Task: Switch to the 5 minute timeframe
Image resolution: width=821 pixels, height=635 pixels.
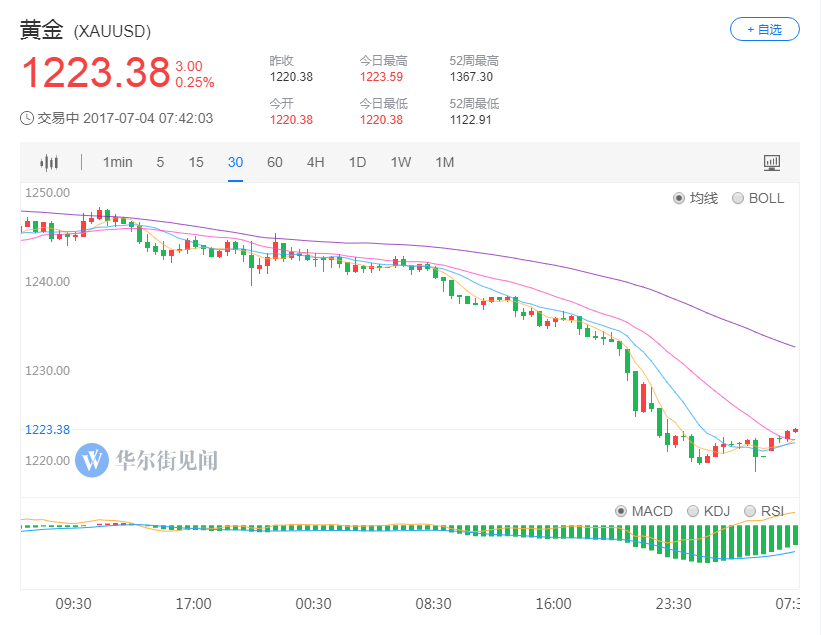Action: click(x=160, y=163)
